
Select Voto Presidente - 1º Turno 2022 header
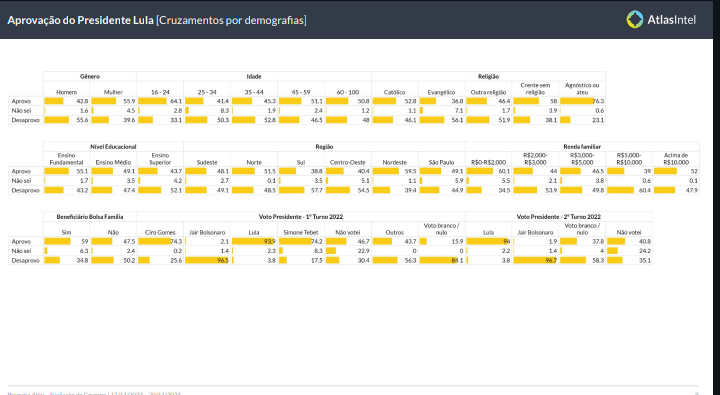click(301, 216)
